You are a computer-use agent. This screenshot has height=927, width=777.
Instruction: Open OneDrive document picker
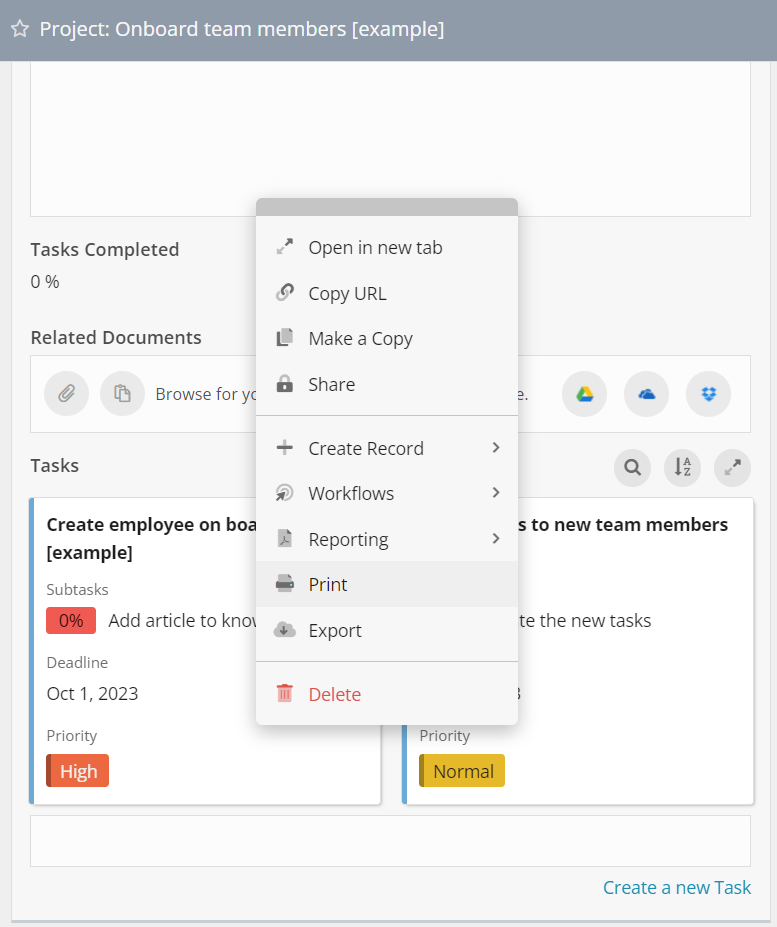coord(646,394)
